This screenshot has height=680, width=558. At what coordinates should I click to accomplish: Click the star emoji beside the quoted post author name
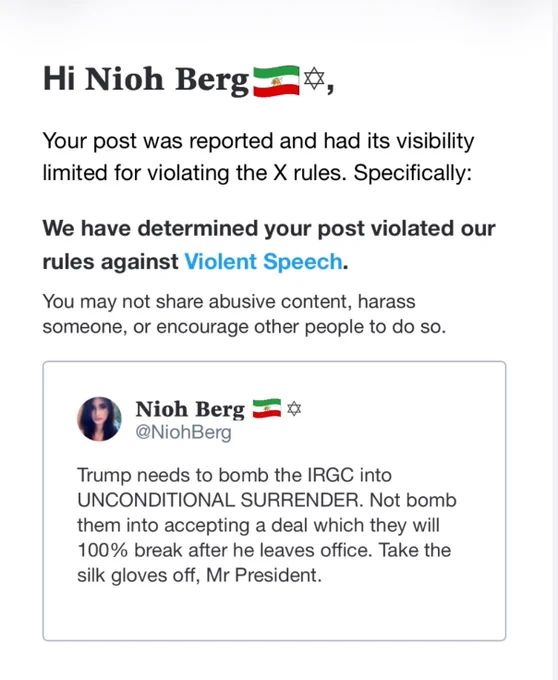pos(294,409)
